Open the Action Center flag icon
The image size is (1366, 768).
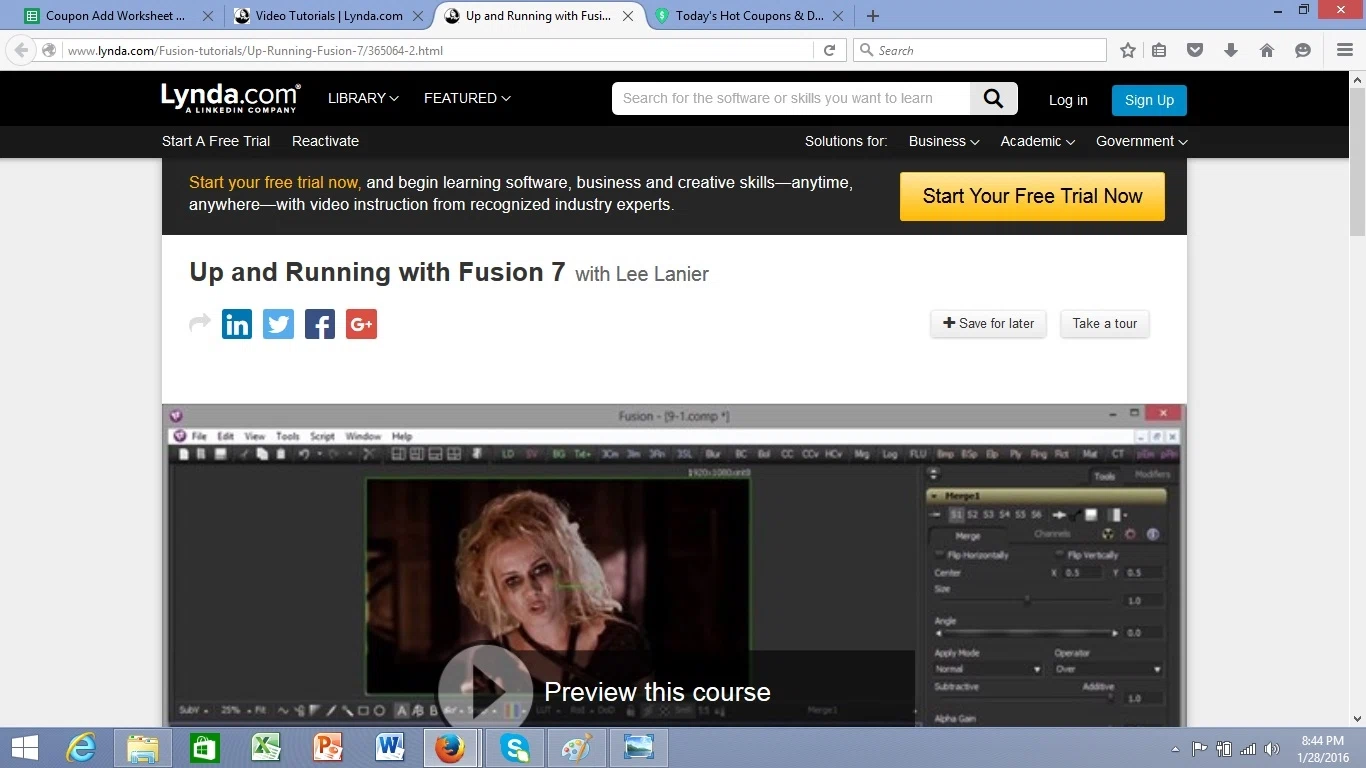click(1200, 749)
